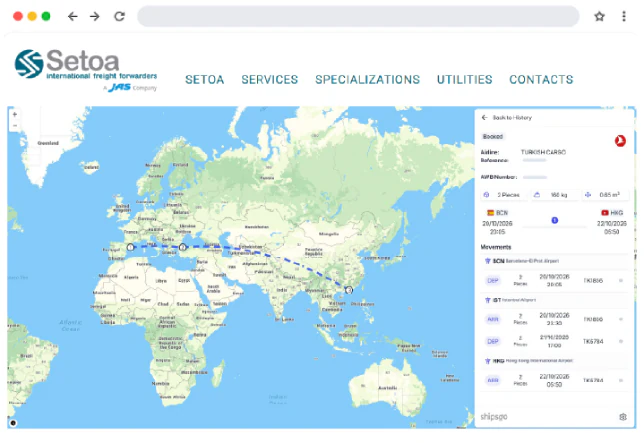The width and height of the screenshot is (644, 443).
Task: Click status dot on IST arrival row
Action: pyautogui.click(x=621, y=319)
